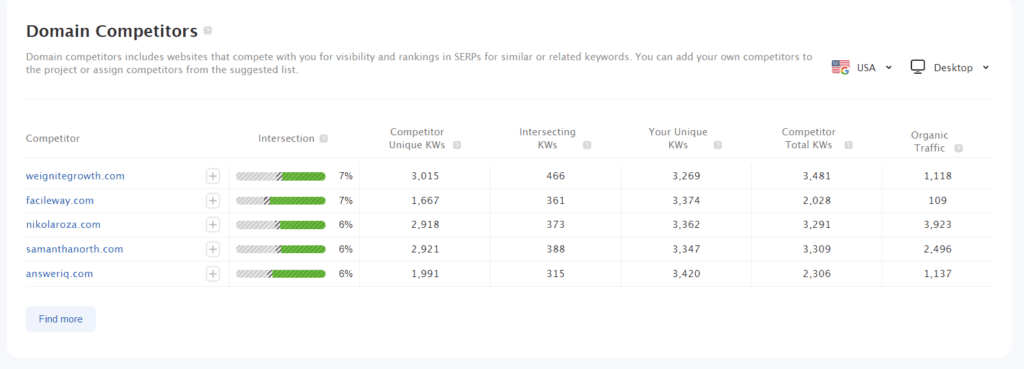Image resolution: width=1024 pixels, height=369 pixels.
Task: Click the Find more button
Action: coord(61,319)
